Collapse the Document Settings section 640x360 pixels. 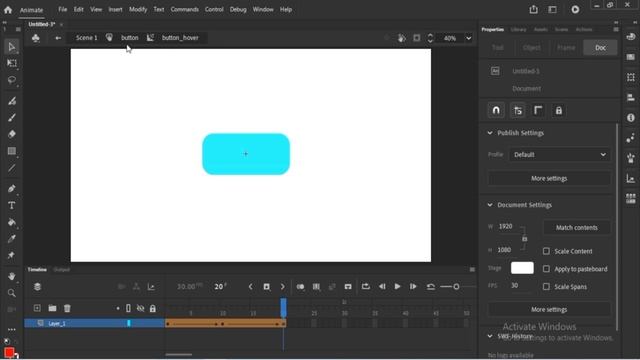tap(490, 204)
